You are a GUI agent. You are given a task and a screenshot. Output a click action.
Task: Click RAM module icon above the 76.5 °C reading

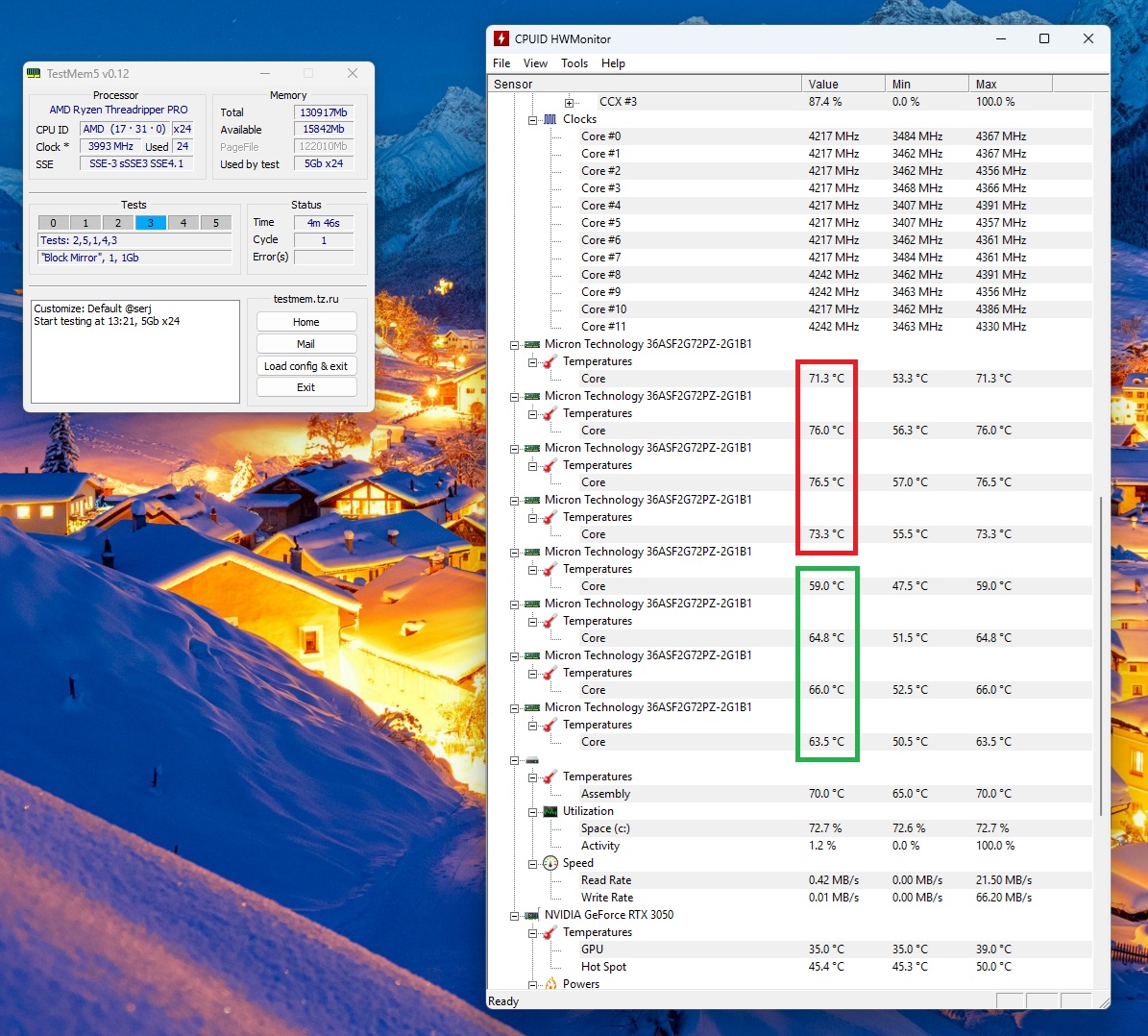click(x=532, y=449)
